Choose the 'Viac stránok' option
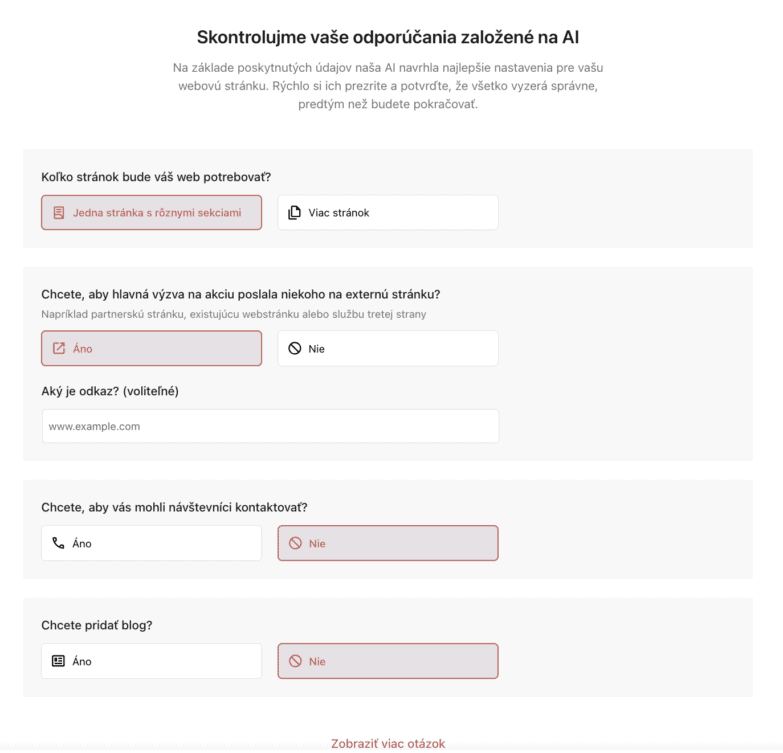Screen dimensions: 783x753 [x=388, y=213]
